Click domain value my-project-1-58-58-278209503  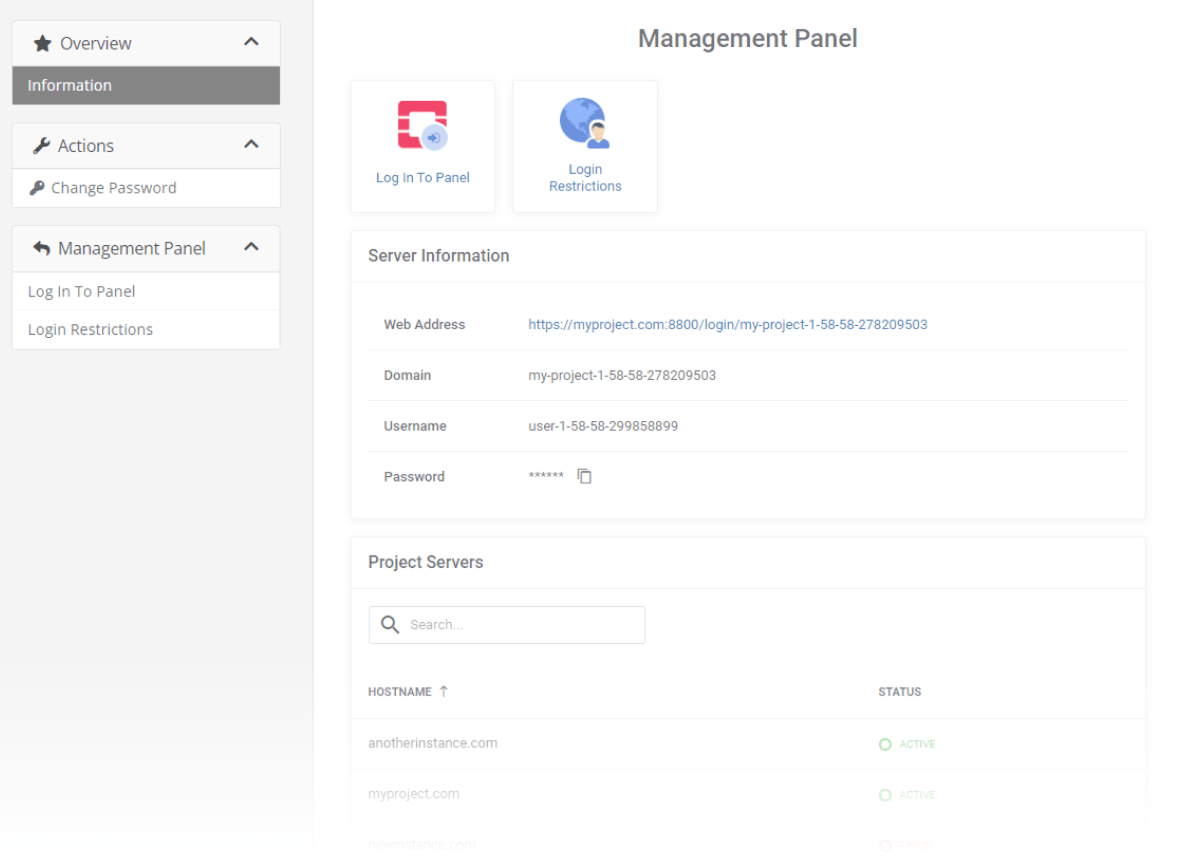(622, 375)
